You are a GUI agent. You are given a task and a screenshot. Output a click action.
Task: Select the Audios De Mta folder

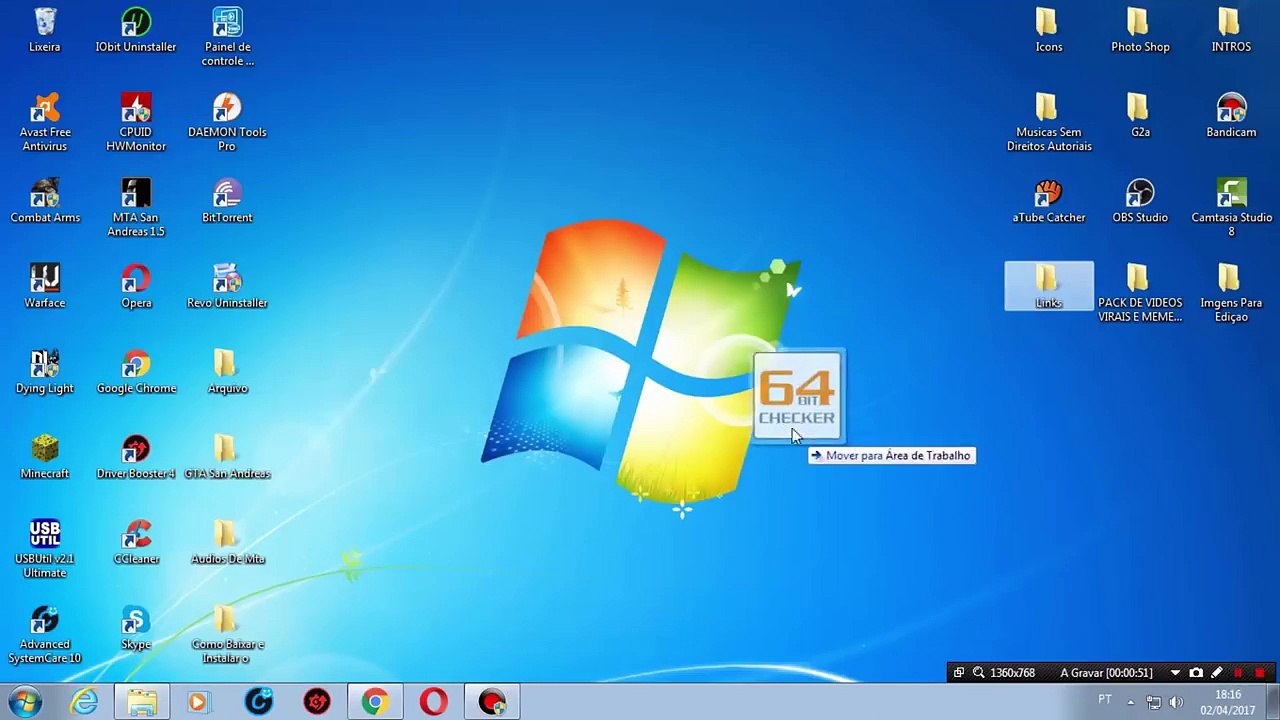pos(227,542)
